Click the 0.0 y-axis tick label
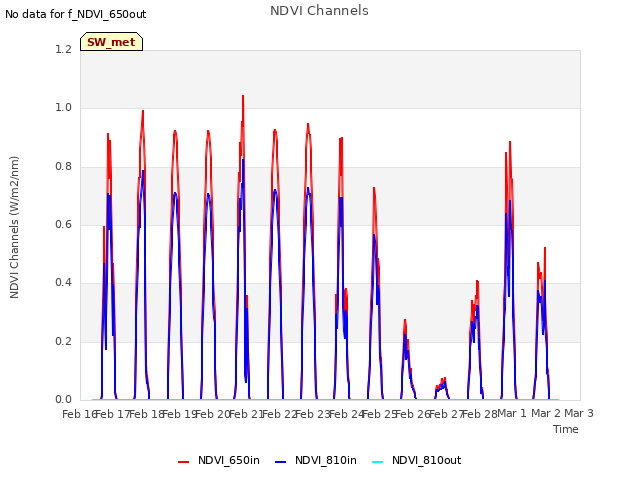 pos(63,399)
